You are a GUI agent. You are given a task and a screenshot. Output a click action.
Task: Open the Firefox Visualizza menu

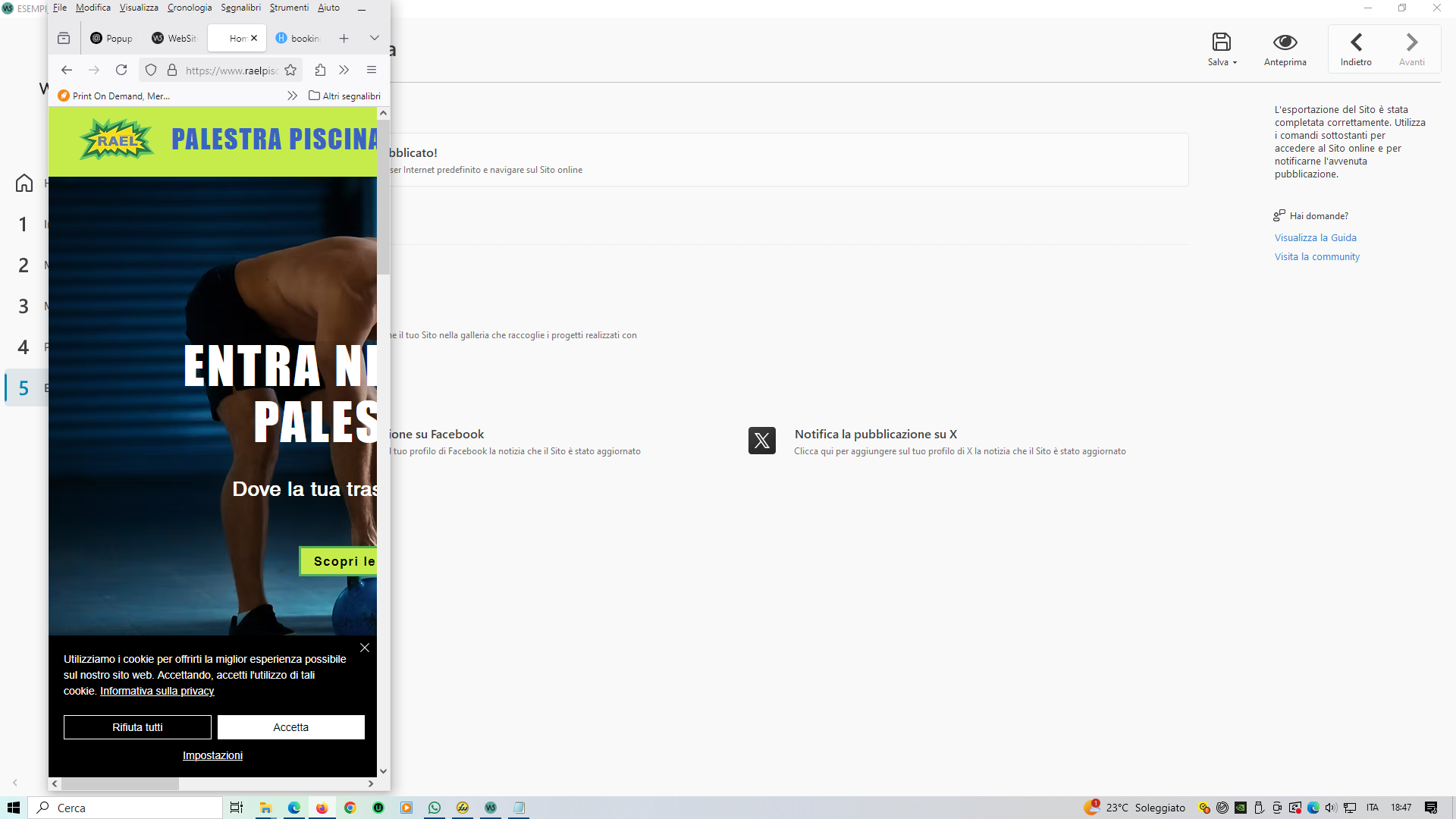click(x=139, y=8)
